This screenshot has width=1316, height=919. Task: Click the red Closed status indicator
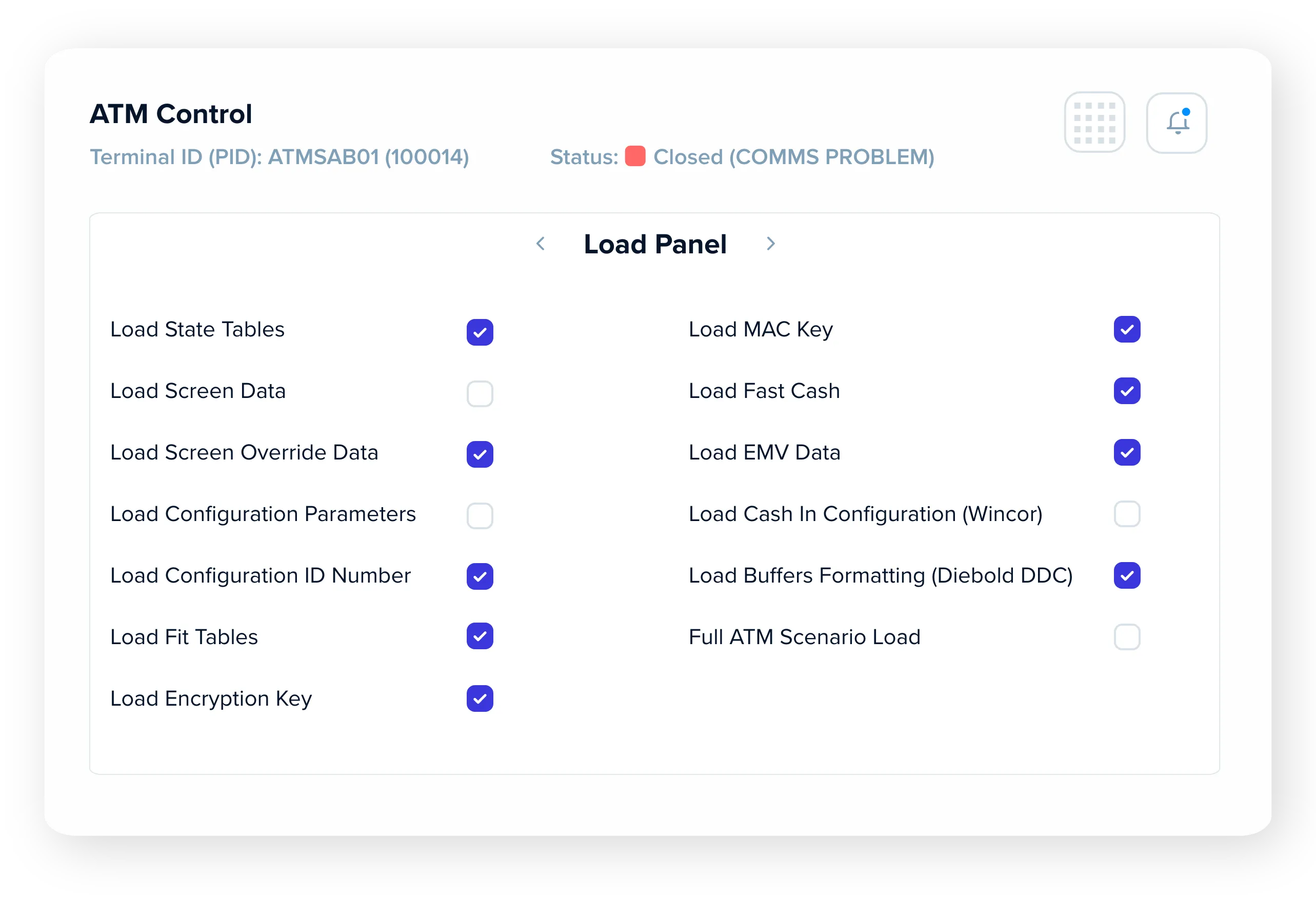pos(634,156)
